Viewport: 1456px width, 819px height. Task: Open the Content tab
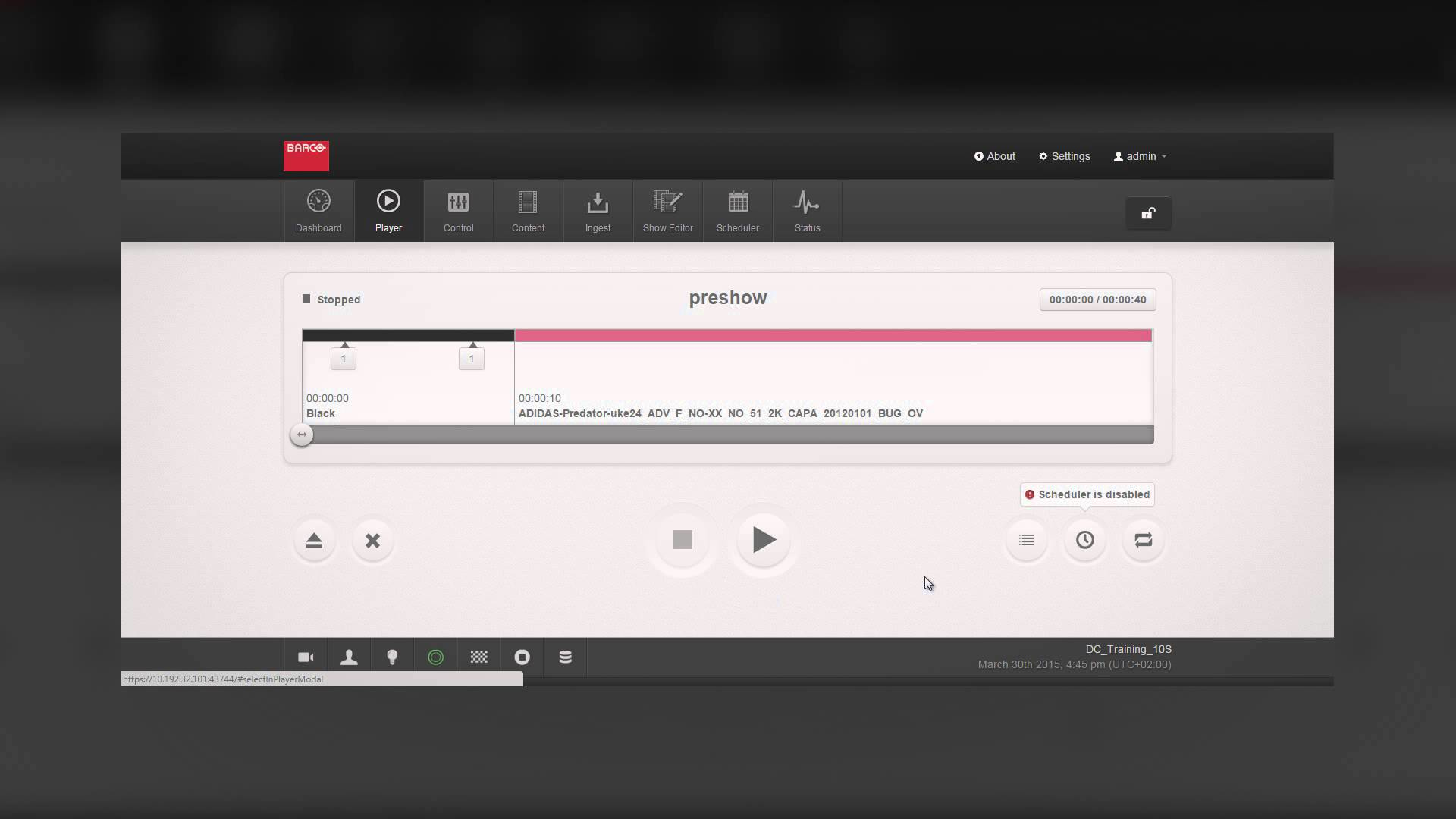click(528, 211)
